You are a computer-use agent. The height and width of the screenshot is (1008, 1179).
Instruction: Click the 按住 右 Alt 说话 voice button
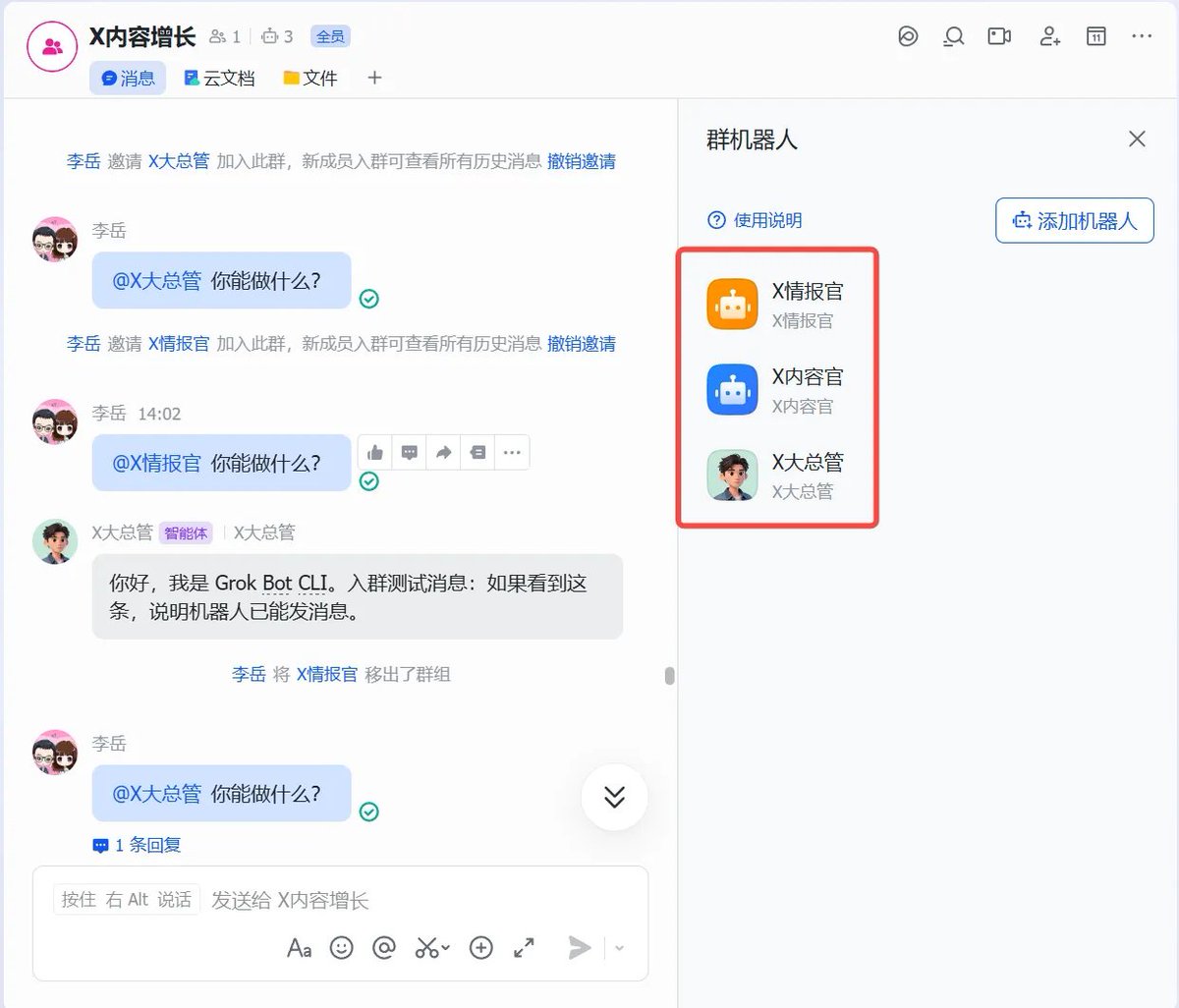(x=127, y=900)
